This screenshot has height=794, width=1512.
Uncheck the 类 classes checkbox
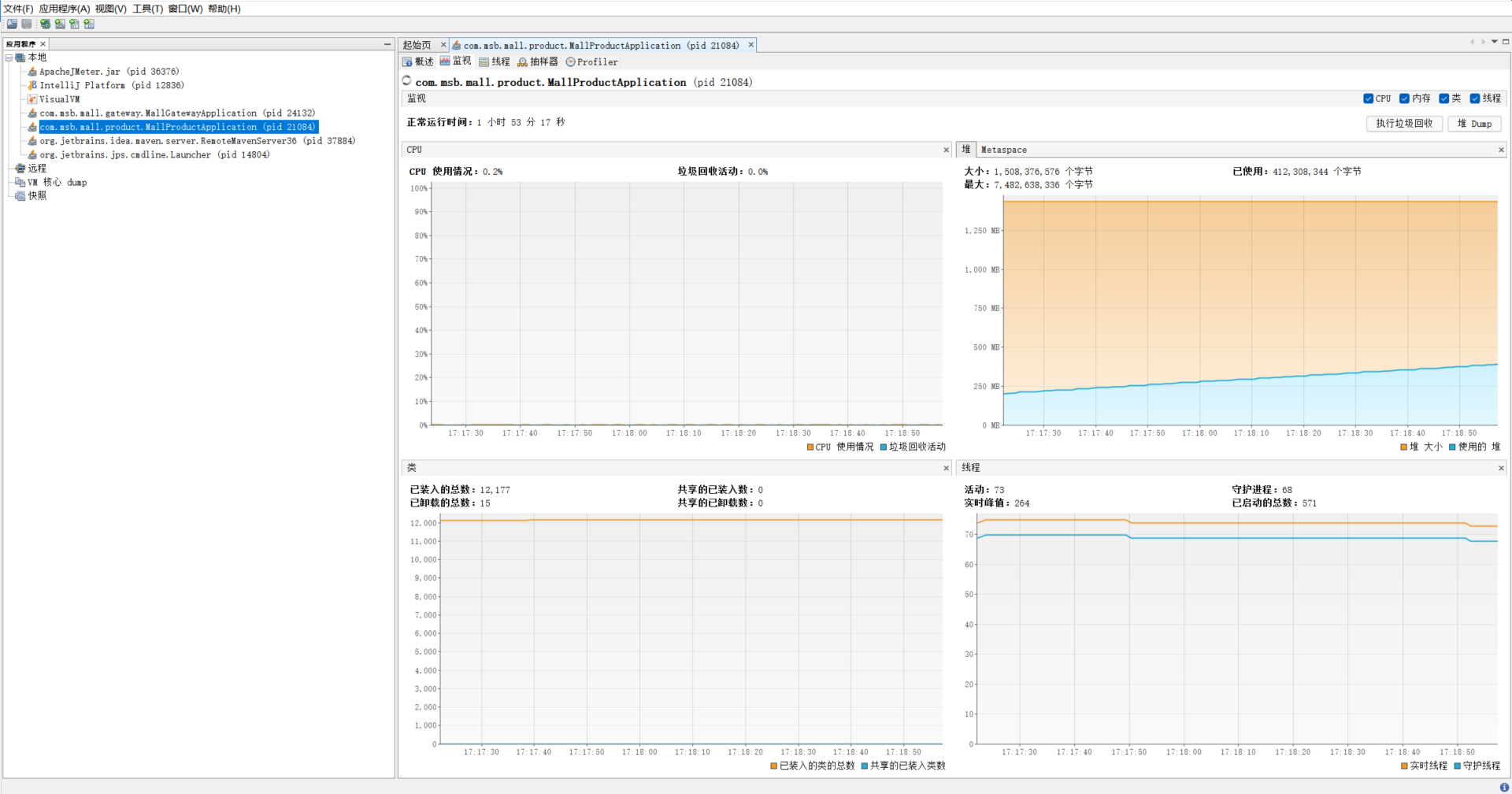click(x=1443, y=98)
